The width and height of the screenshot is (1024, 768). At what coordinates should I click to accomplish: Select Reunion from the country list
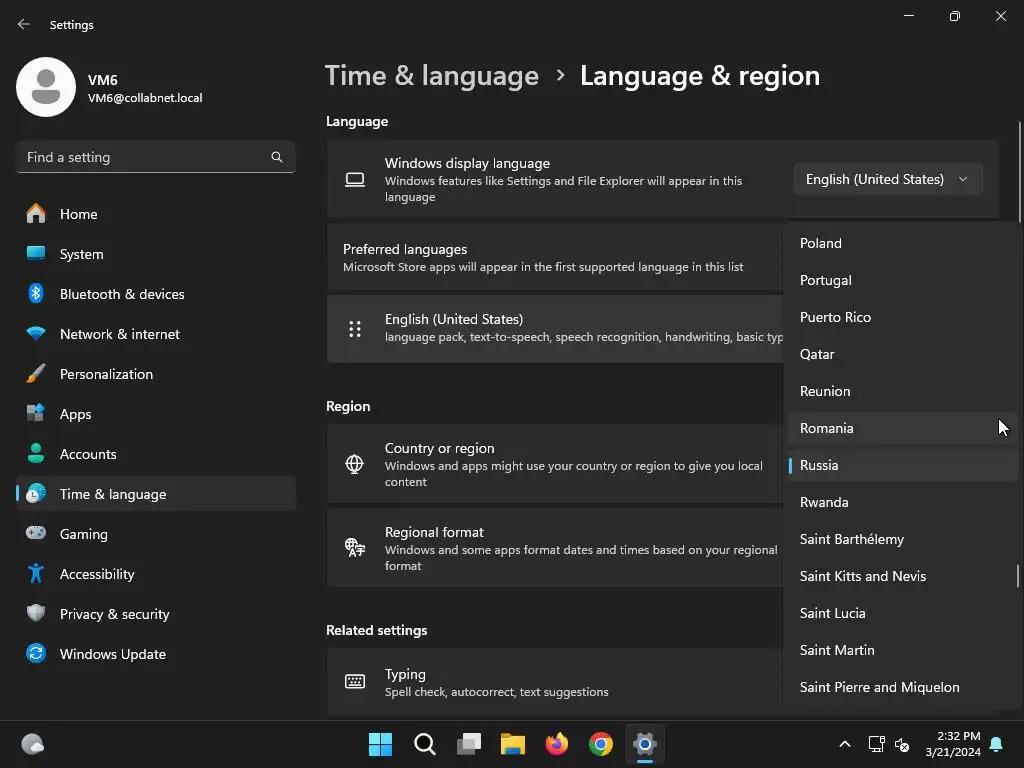click(x=903, y=391)
